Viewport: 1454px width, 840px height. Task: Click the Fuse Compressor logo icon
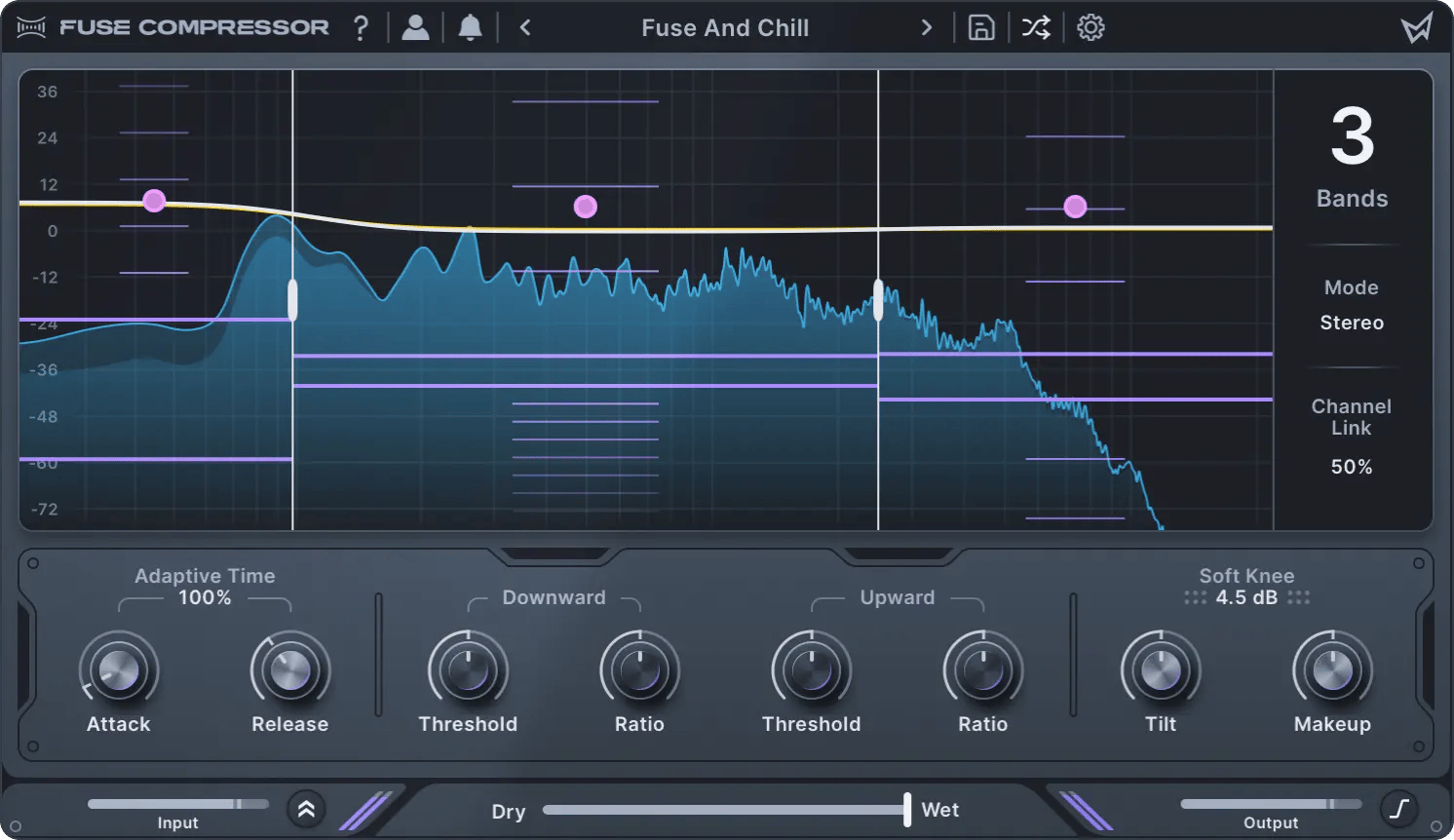tap(31, 27)
